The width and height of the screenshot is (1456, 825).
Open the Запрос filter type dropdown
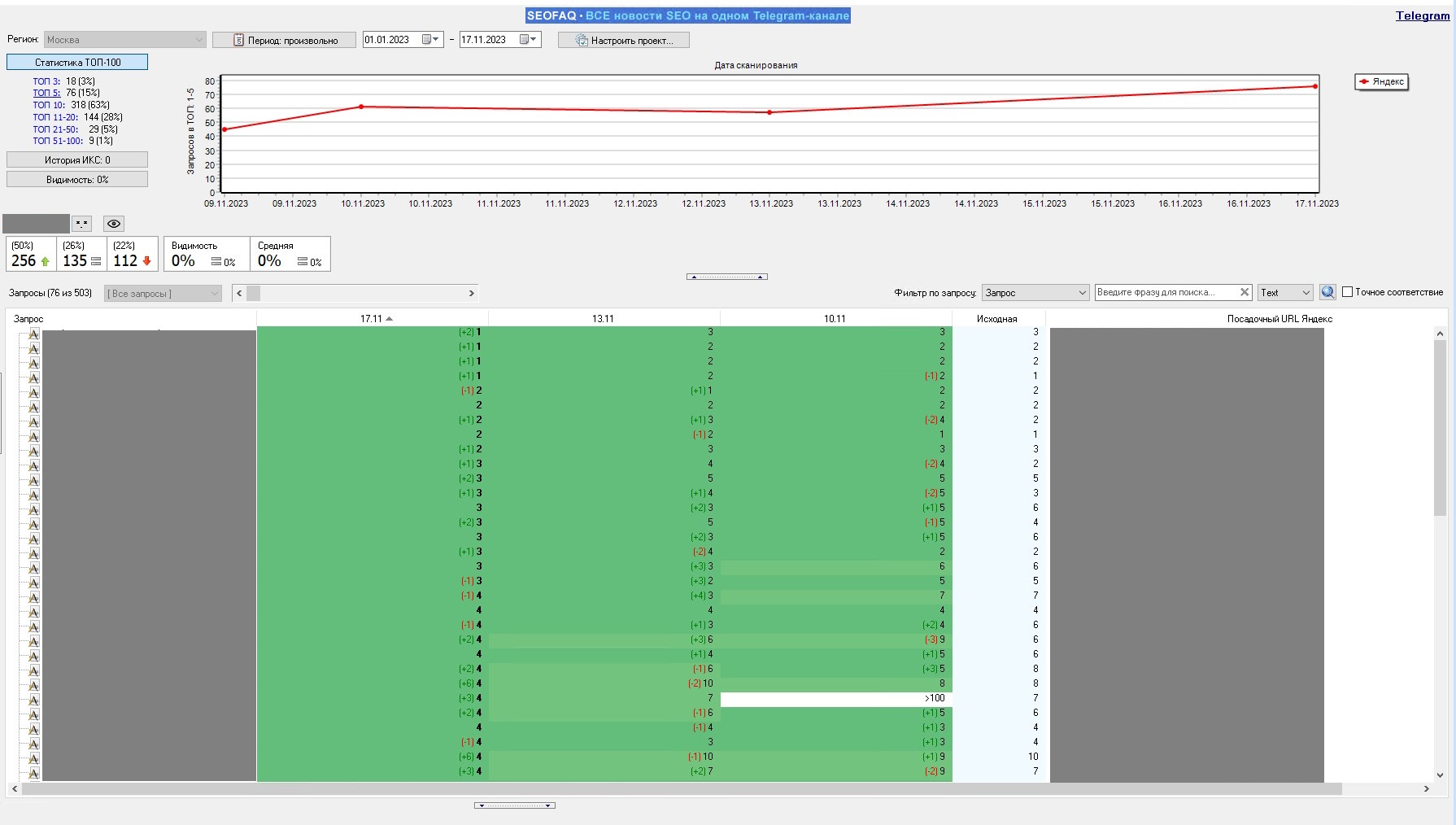click(1035, 293)
